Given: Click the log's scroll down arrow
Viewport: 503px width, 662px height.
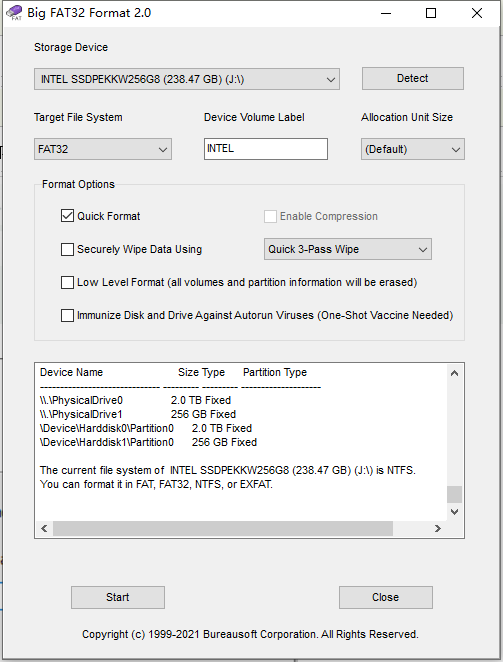Looking at the screenshot, I should click(x=454, y=512).
